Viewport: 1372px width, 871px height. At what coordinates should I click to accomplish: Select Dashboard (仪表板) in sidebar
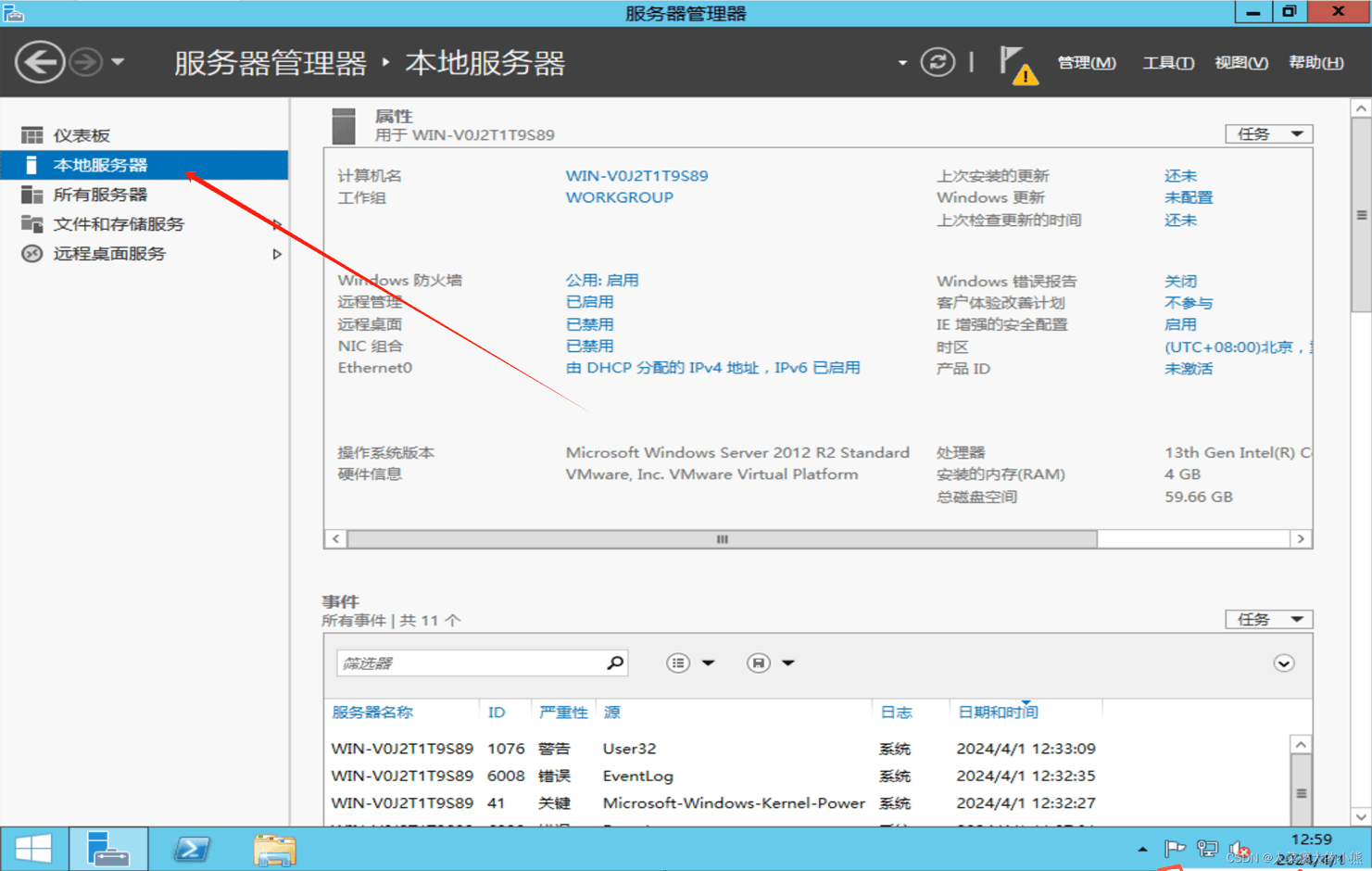pyautogui.click(x=82, y=135)
